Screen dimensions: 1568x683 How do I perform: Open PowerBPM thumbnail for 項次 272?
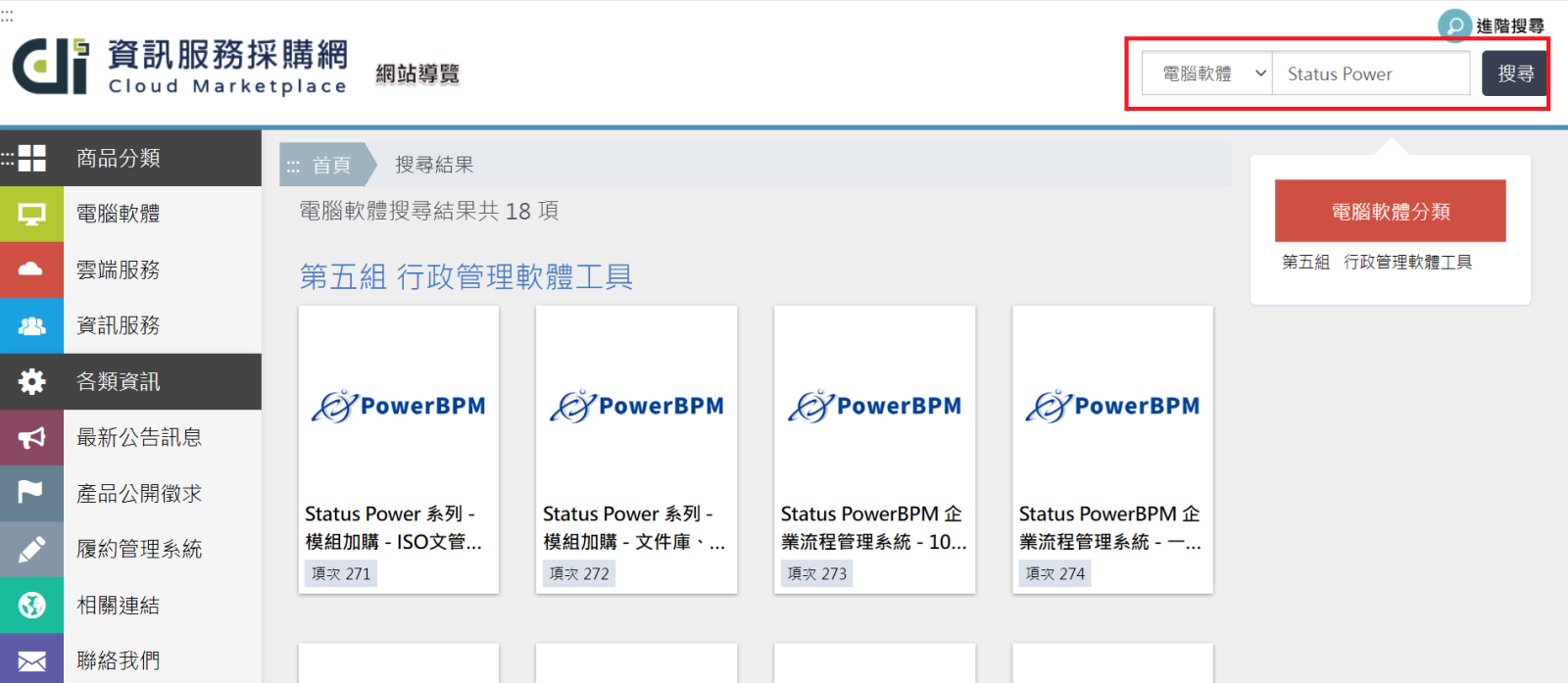point(637,405)
